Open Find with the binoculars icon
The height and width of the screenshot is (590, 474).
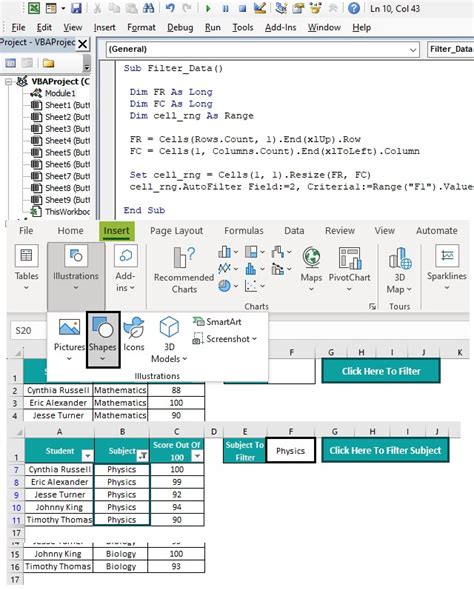(x=148, y=8)
